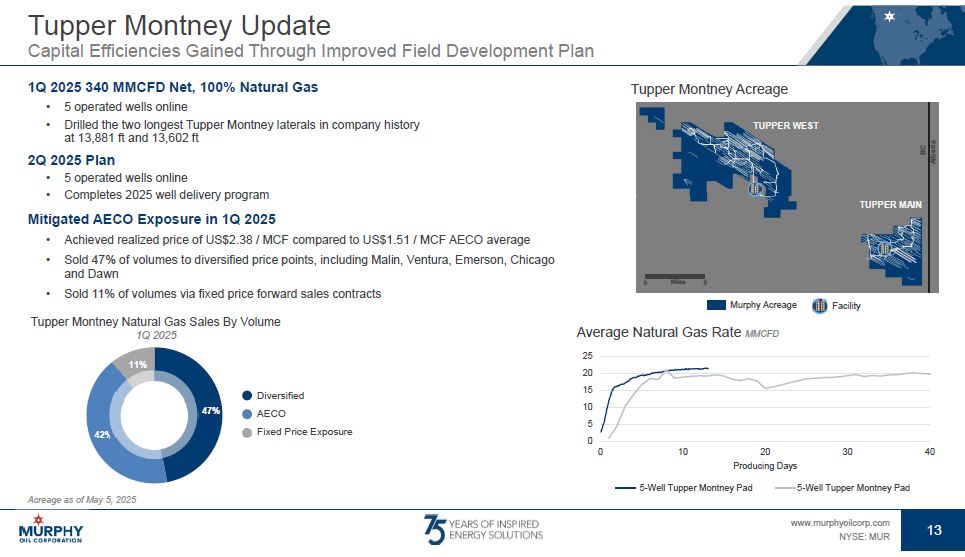Open the www.murphyoilcorp.com link
Image resolution: width=965 pixels, height=557 pixels.
pos(840,523)
